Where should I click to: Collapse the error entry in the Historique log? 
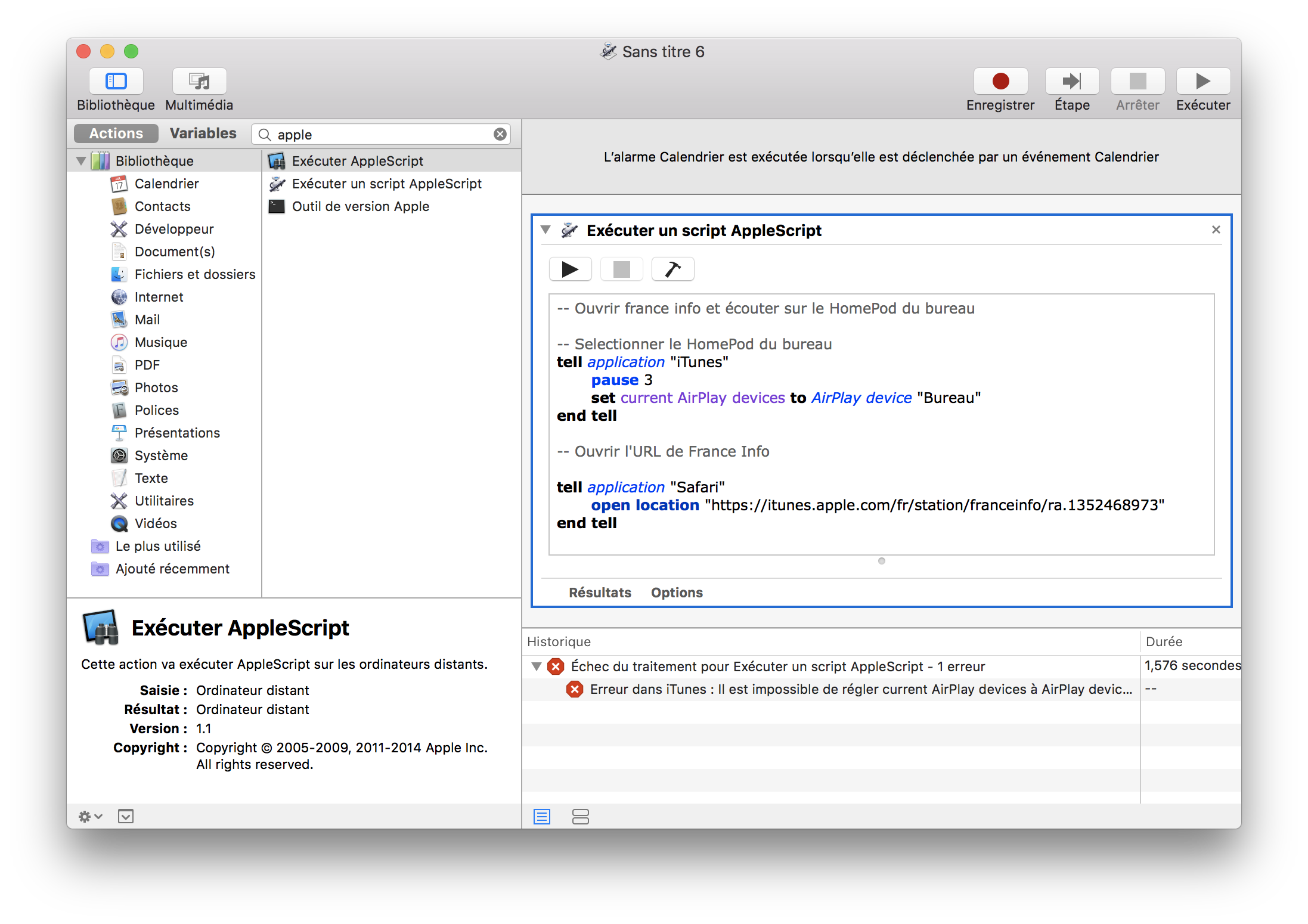click(535, 666)
